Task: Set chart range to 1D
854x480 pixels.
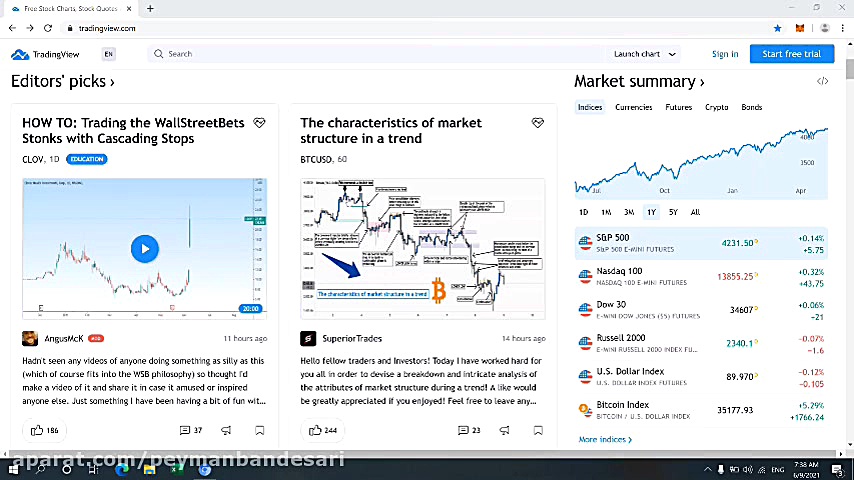Action: (x=583, y=212)
